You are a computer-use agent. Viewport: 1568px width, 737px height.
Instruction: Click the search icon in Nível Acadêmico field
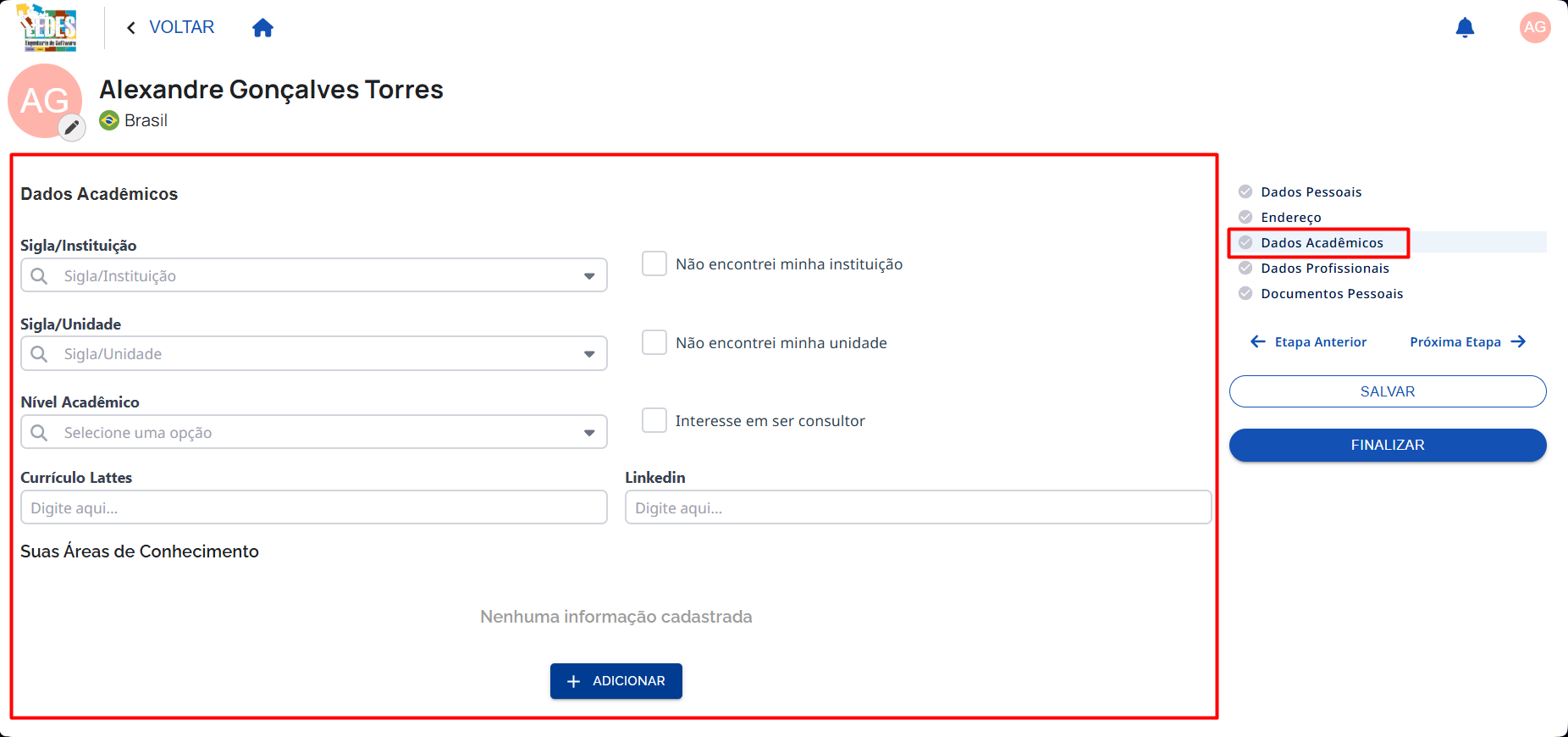pos(39,433)
